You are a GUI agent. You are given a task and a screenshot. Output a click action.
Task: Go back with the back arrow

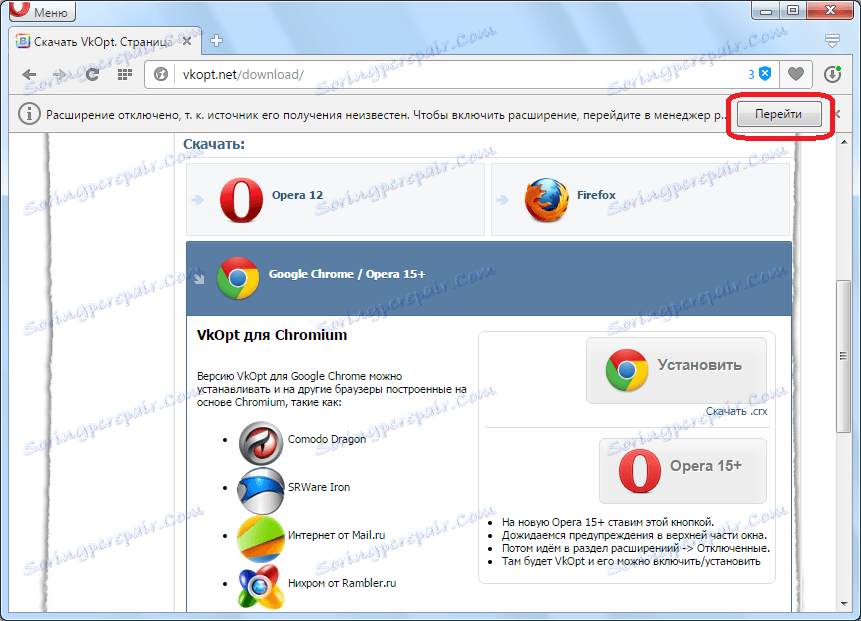pos(29,74)
